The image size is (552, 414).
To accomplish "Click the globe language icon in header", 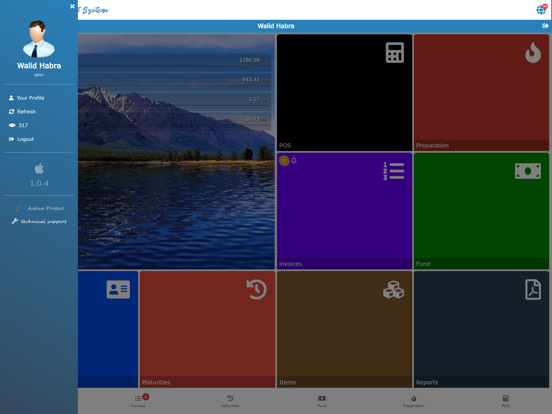I will pos(541,10).
